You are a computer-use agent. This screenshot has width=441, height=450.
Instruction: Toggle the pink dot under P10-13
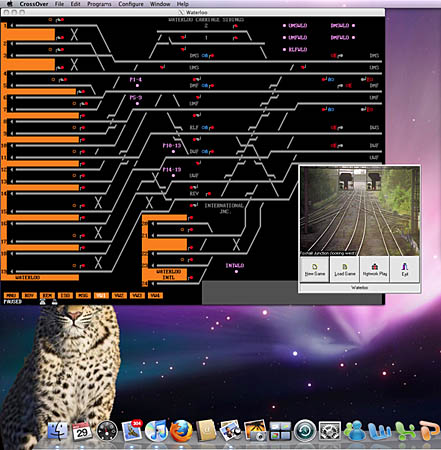pyautogui.click(x=173, y=152)
